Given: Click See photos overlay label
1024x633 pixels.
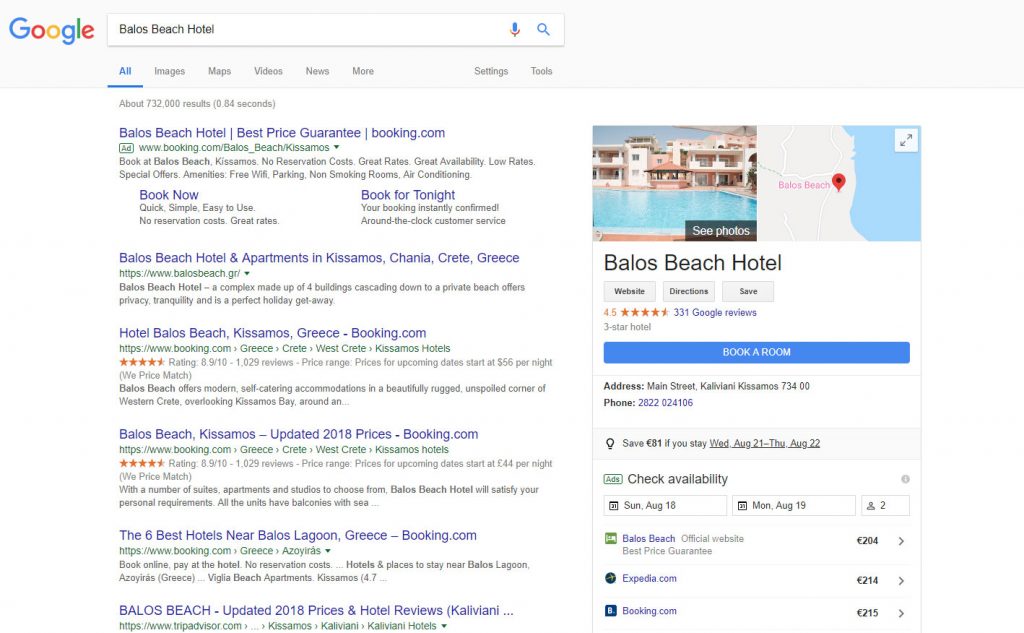Looking at the screenshot, I should (x=721, y=231).
